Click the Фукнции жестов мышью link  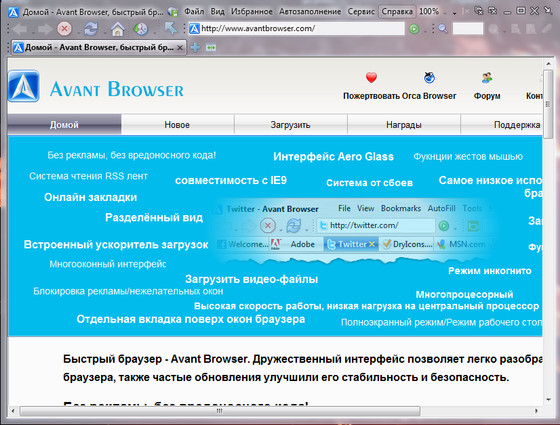[468, 156]
